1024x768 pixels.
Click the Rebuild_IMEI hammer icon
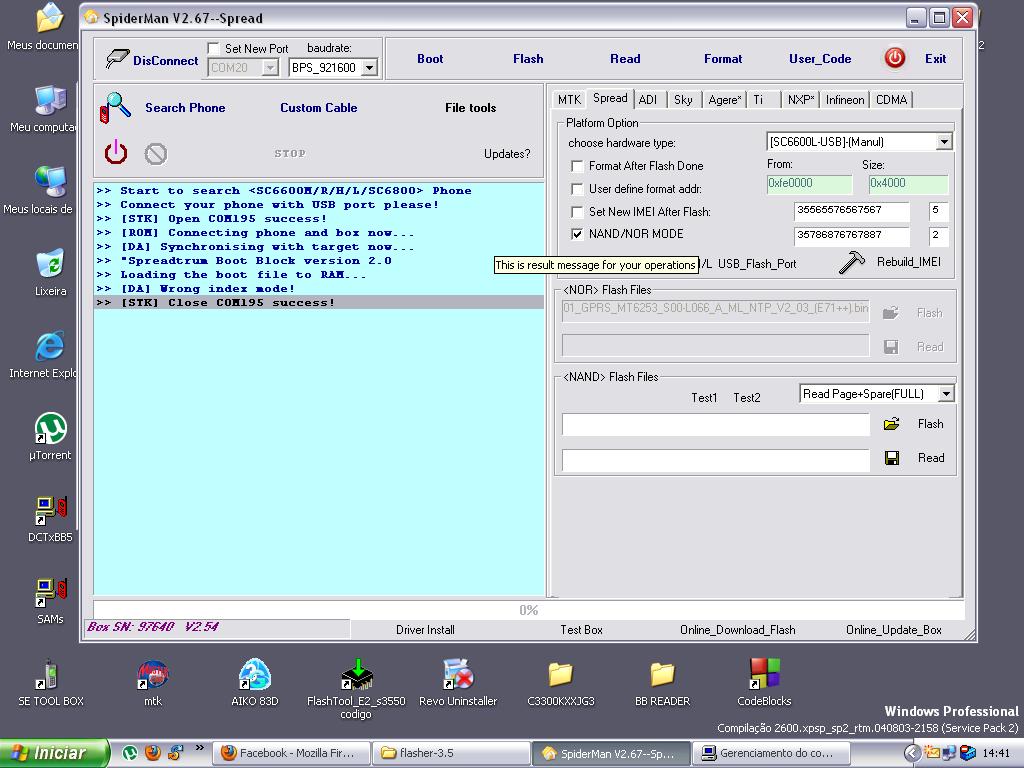click(852, 262)
